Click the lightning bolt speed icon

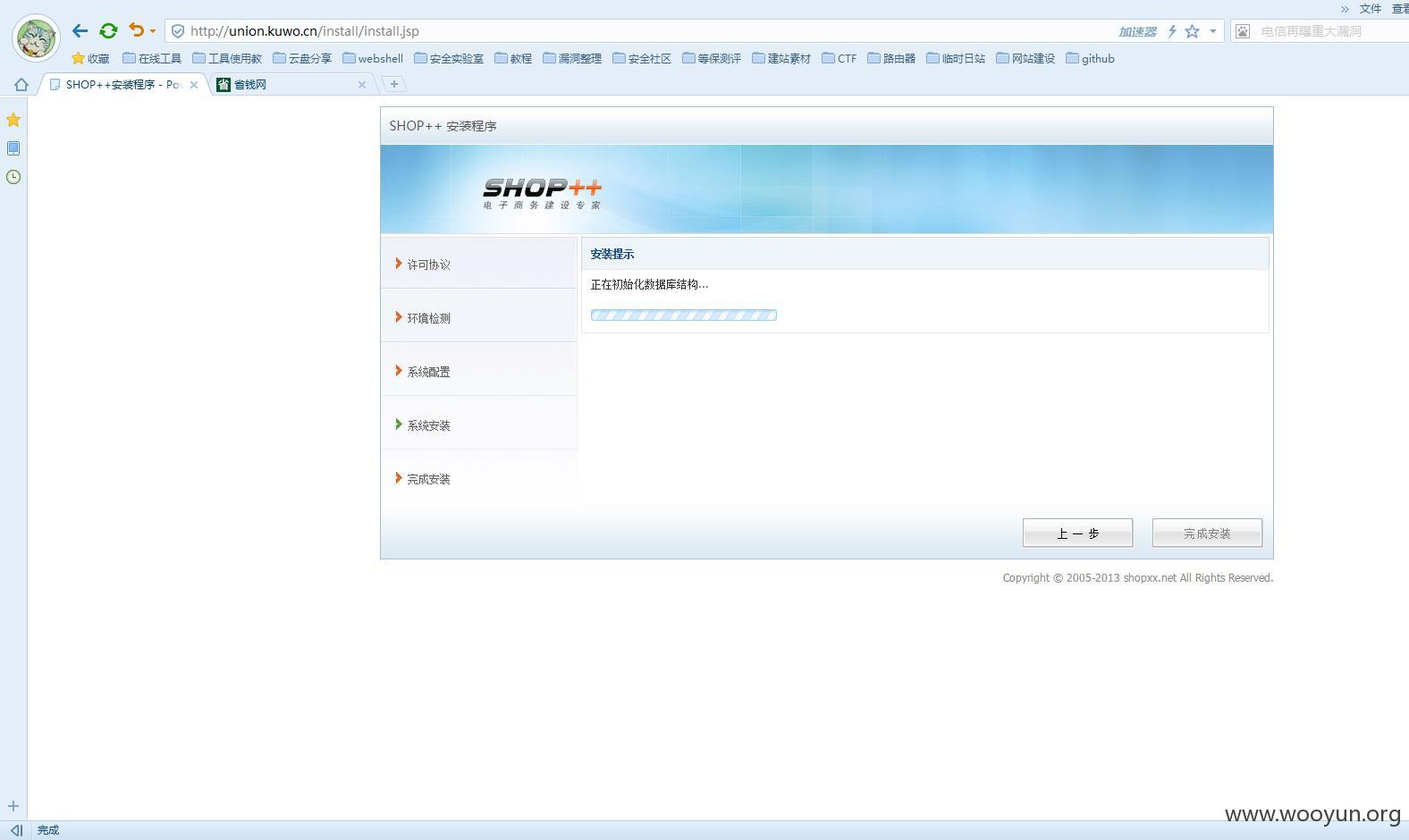[x=1172, y=31]
